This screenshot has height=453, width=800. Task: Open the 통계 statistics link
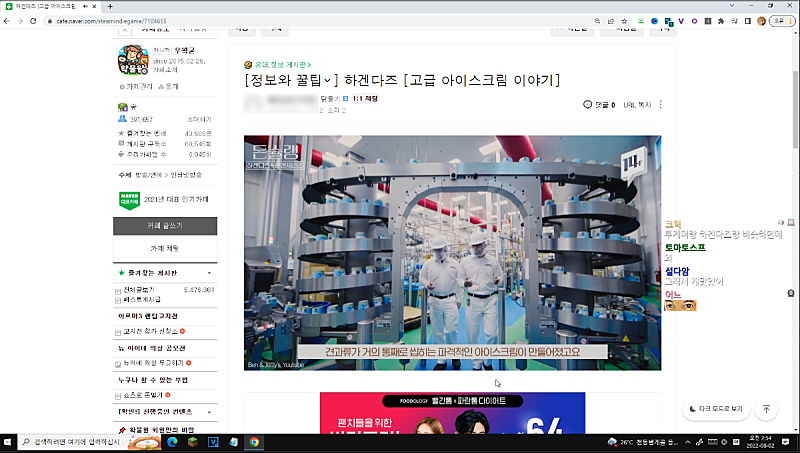click(168, 87)
